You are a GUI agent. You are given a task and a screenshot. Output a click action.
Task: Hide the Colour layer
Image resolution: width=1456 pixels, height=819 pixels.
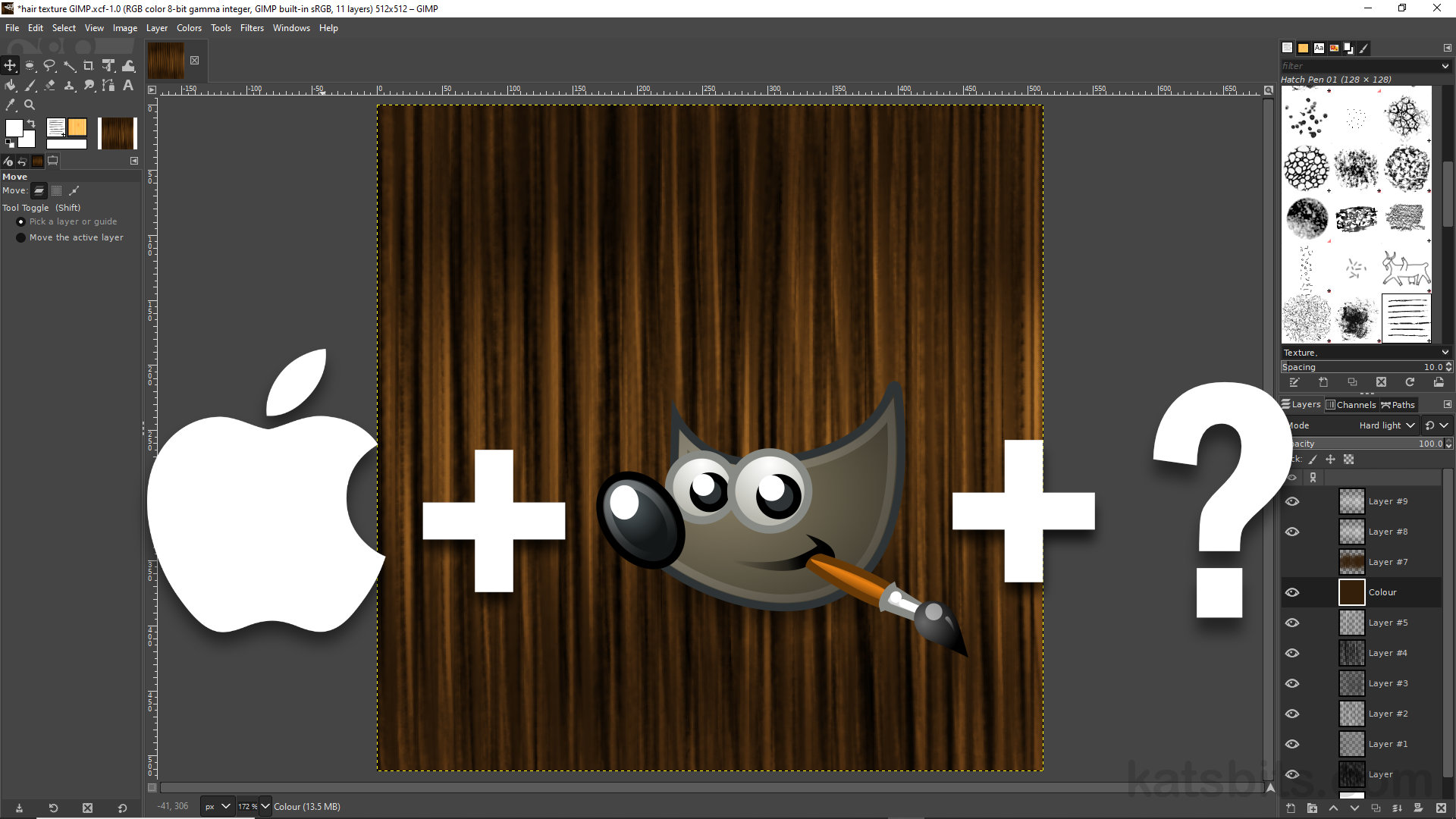(x=1292, y=592)
